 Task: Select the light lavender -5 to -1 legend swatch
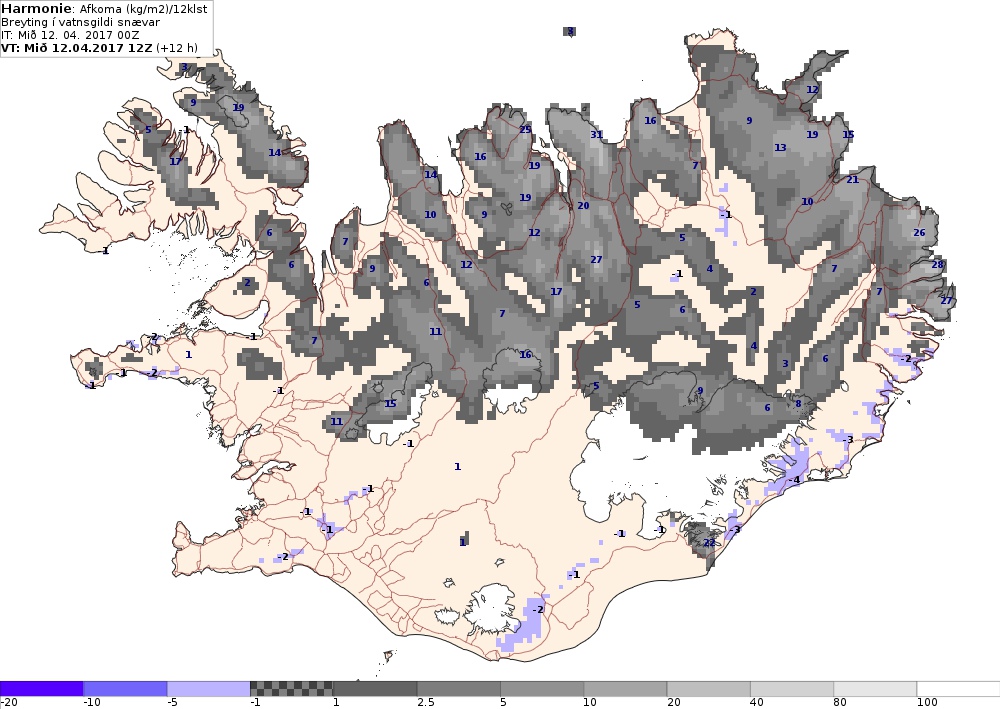coord(209,689)
